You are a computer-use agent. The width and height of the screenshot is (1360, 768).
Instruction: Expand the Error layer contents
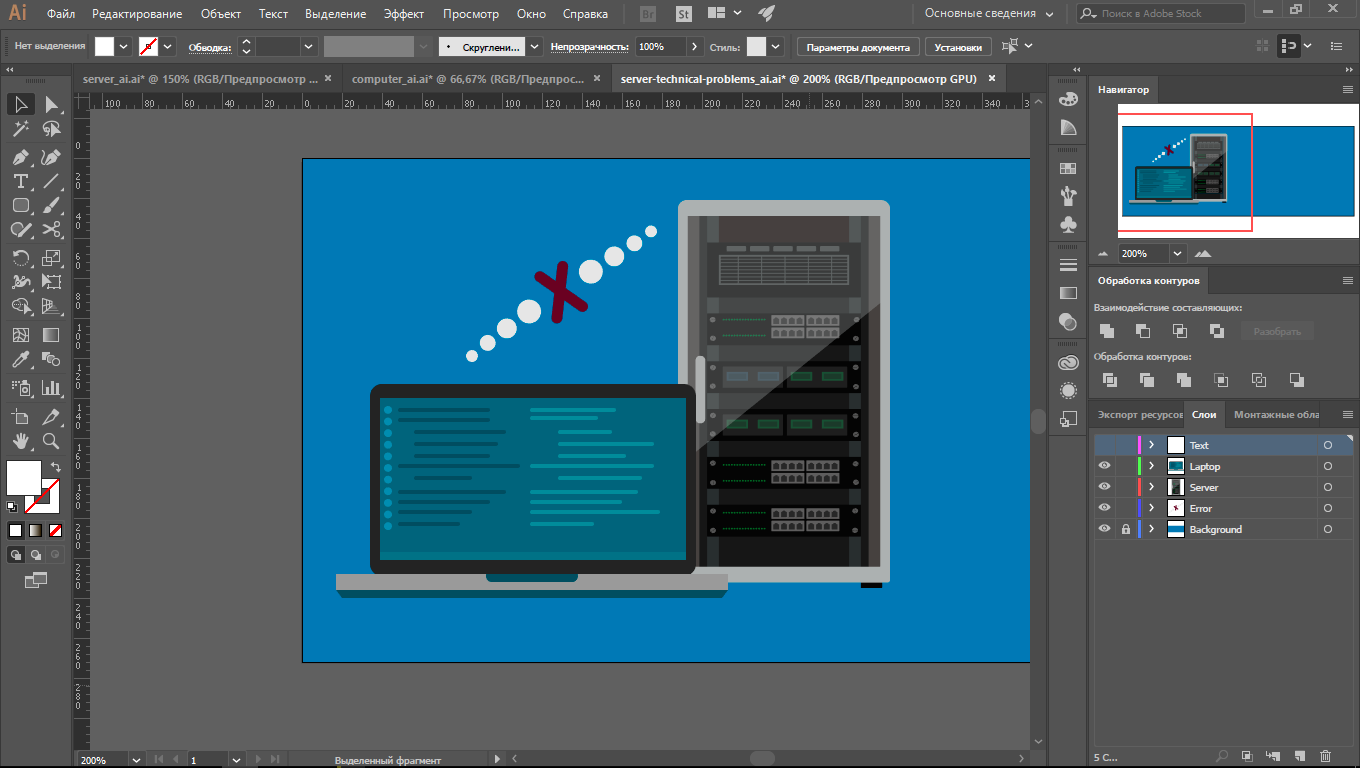(1152, 508)
